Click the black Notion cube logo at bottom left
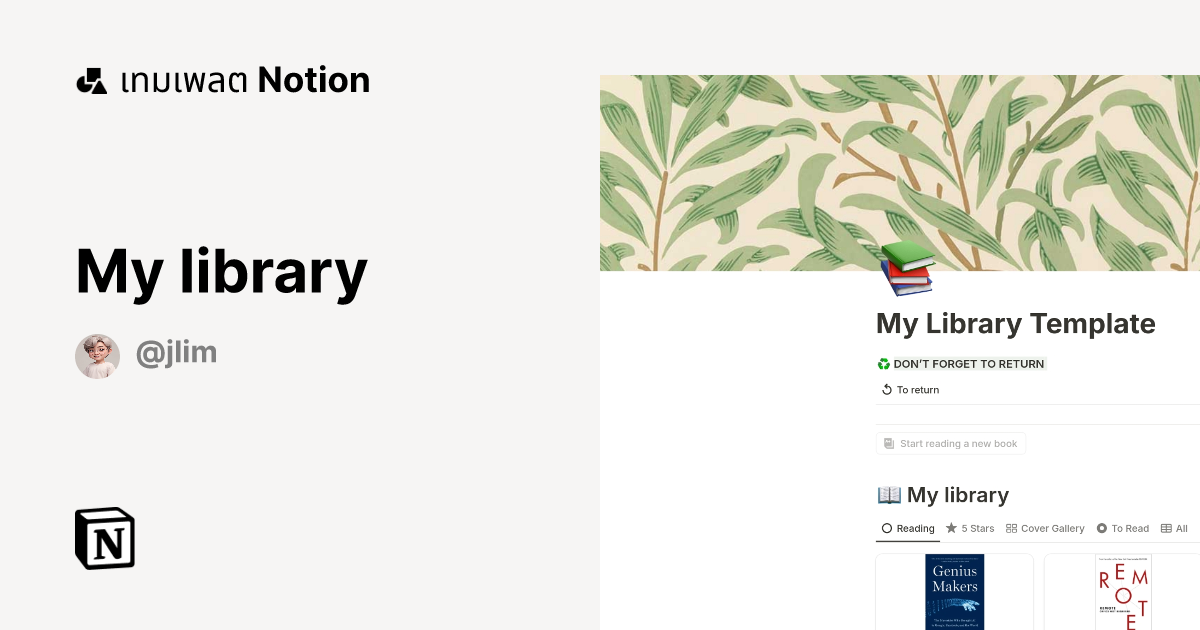Image resolution: width=1200 pixels, height=630 pixels. 104,538
